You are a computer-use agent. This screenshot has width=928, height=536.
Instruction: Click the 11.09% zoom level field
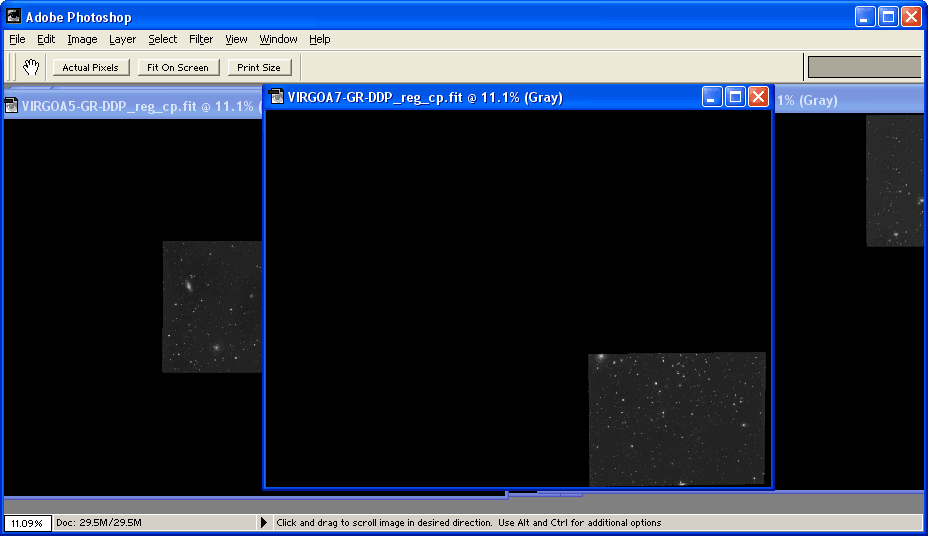pyautogui.click(x=27, y=523)
